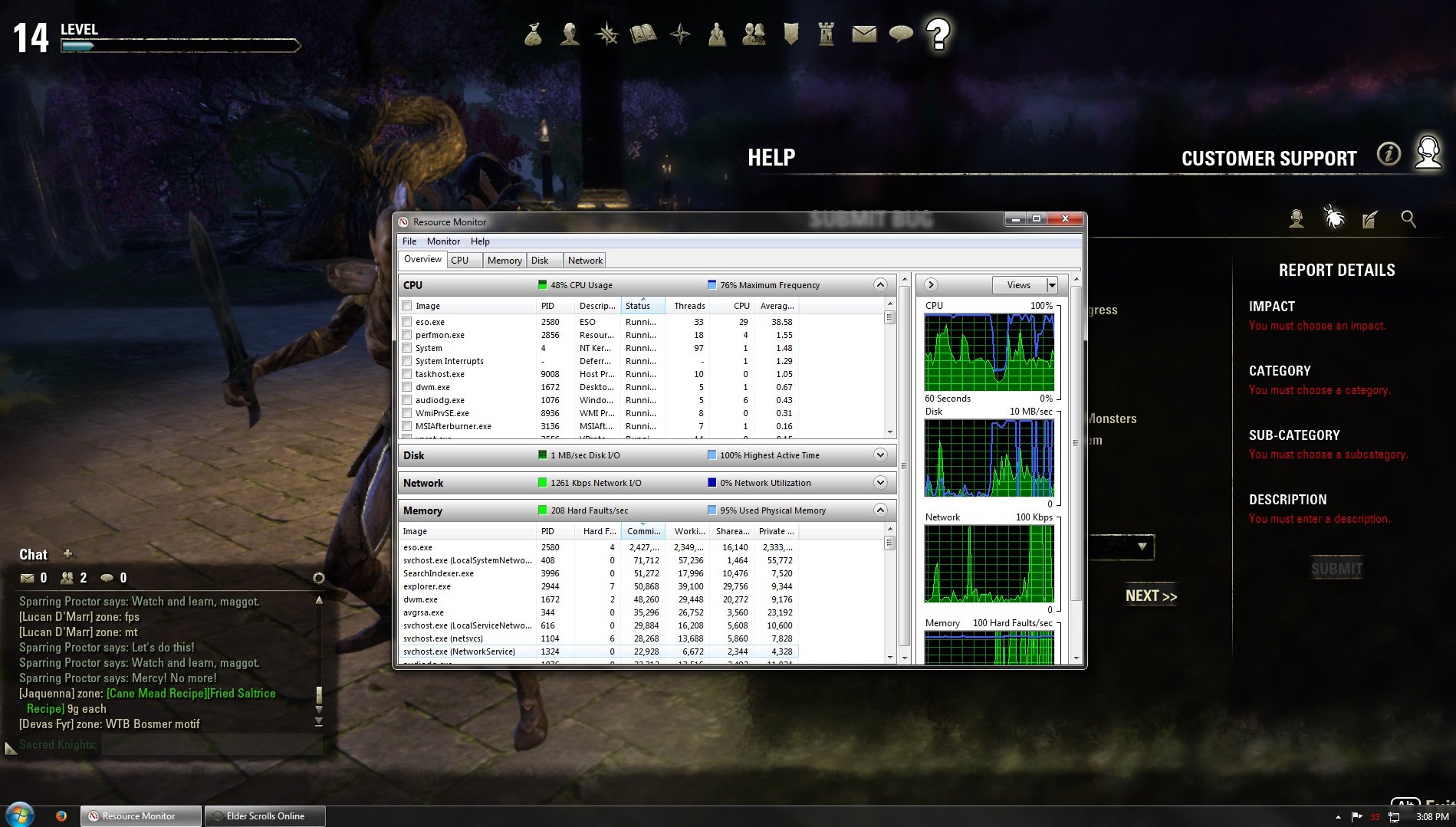The width and height of the screenshot is (1456, 827).
Task: Sort Memory list by Commit column
Action: (643, 531)
